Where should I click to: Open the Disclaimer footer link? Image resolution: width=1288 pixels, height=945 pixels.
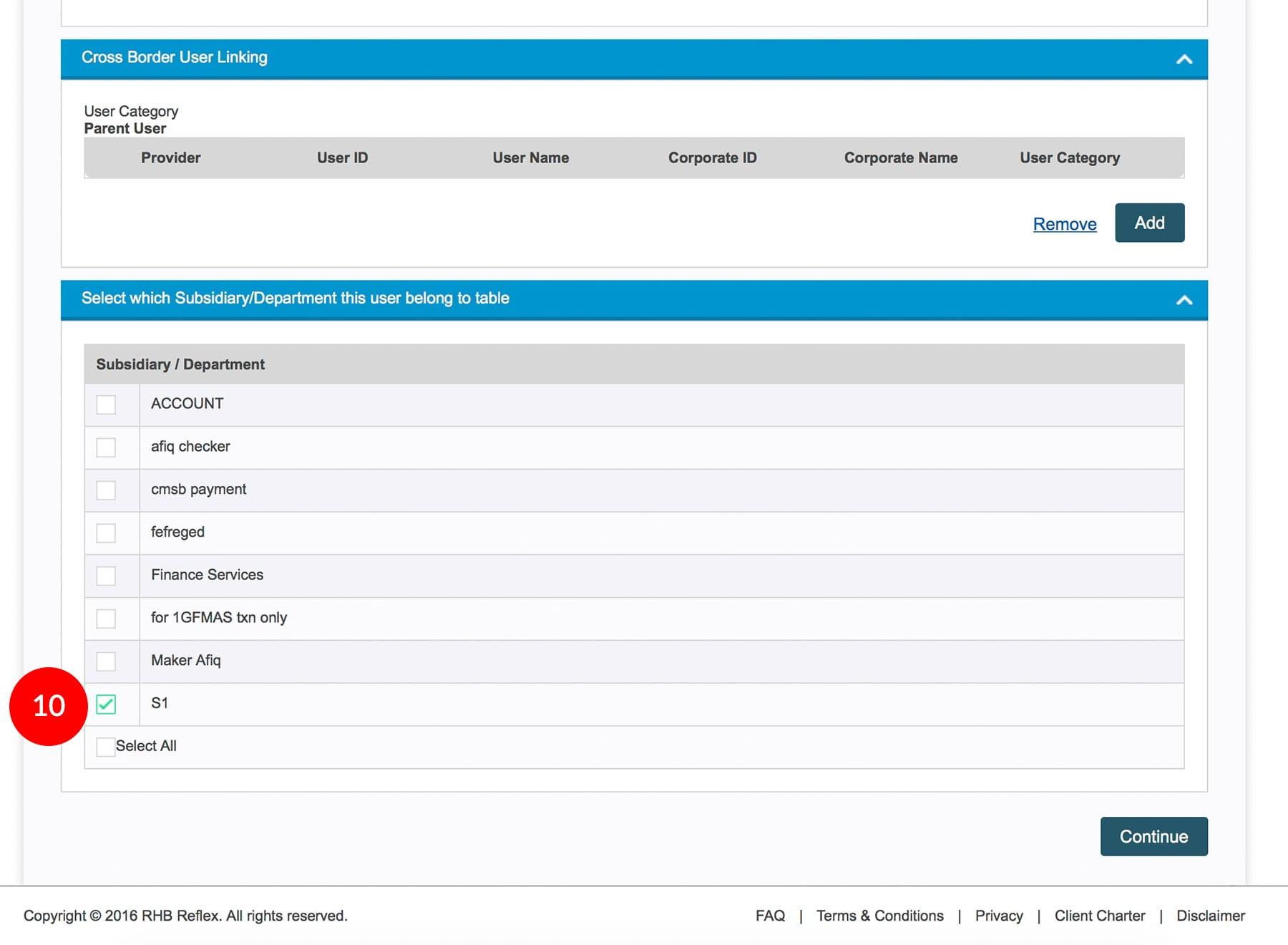[x=1210, y=916]
